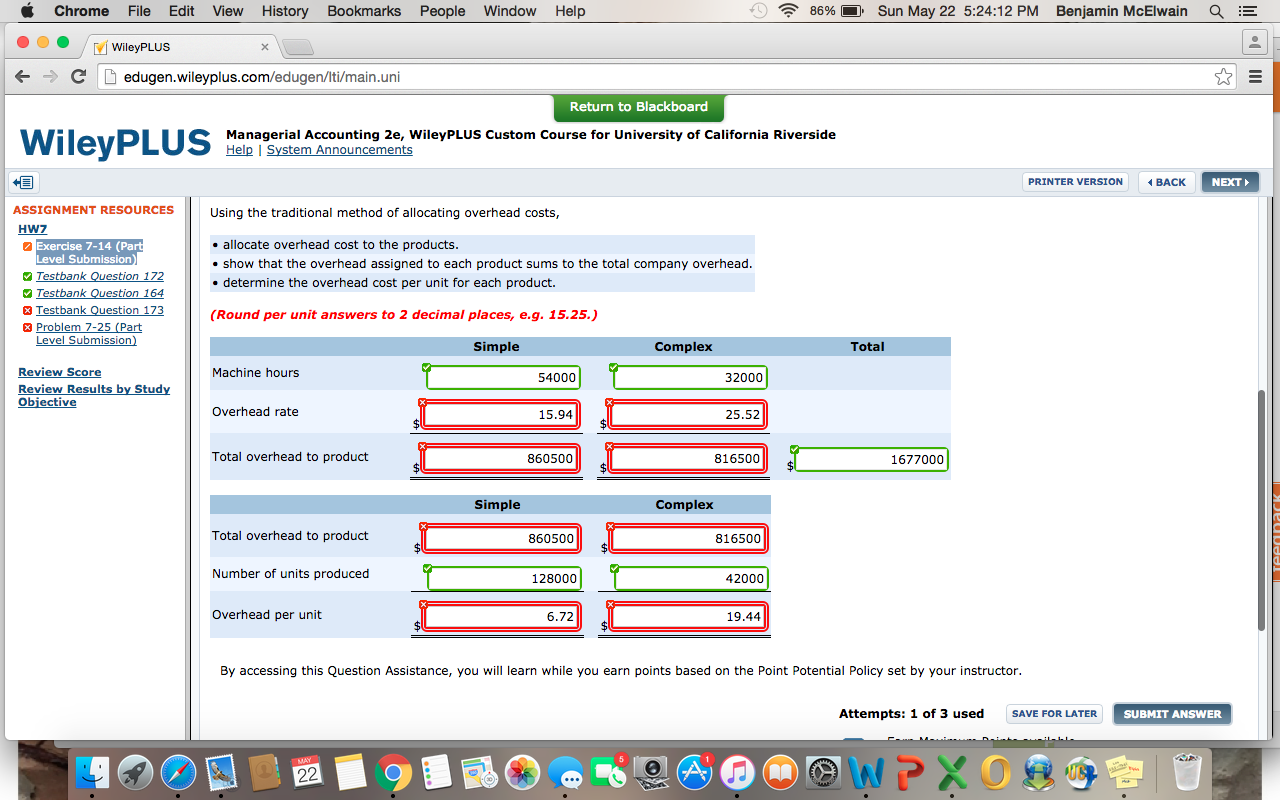Open Microsoft Excel from the Dock
The height and width of the screenshot is (800, 1280).
tap(950, 771)
